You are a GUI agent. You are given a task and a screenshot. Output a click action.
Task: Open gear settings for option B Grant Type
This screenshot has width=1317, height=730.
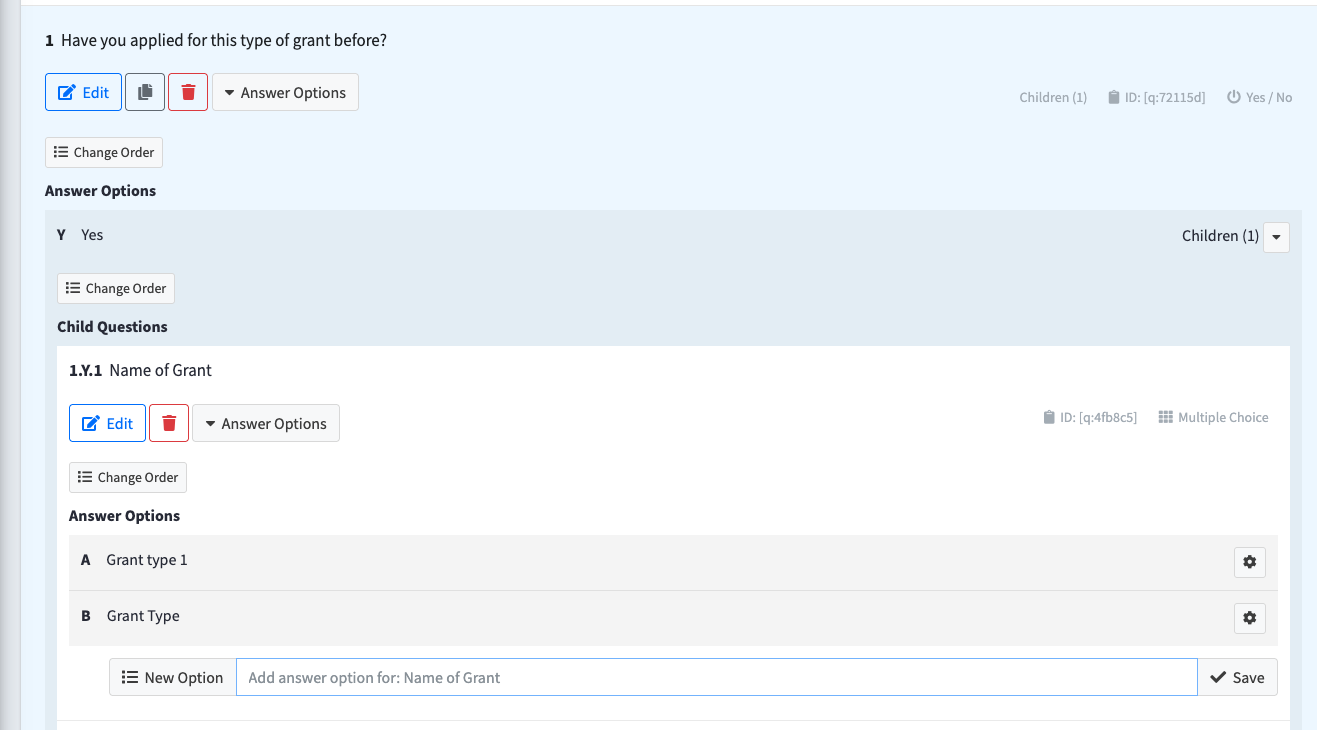click(x=1249, y=618)
